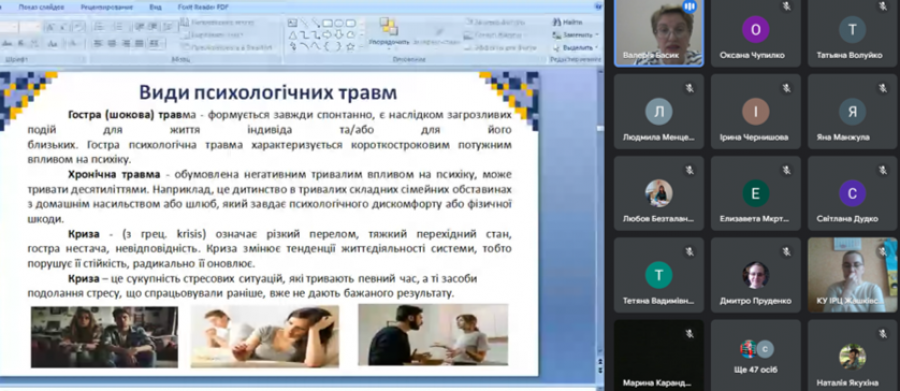The image size is (900, 391).
Task: Pick the five-point star shape
Action: point(350,47)
